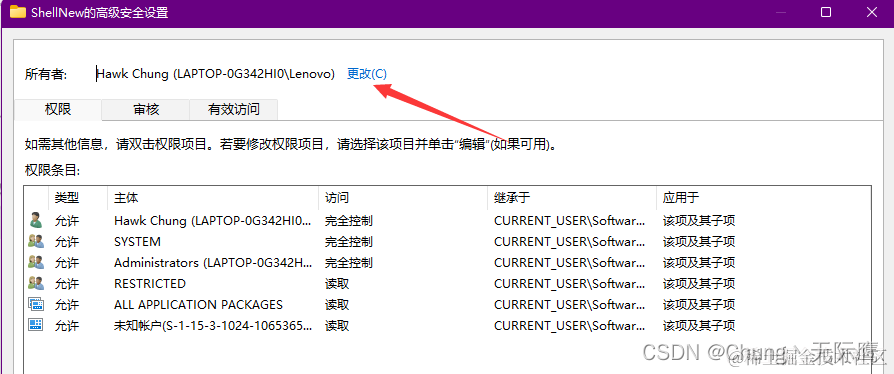Click the ALL APPLICATION PACKAGES icon
Viewport: 894px width, 374px height.
[36, 304]
